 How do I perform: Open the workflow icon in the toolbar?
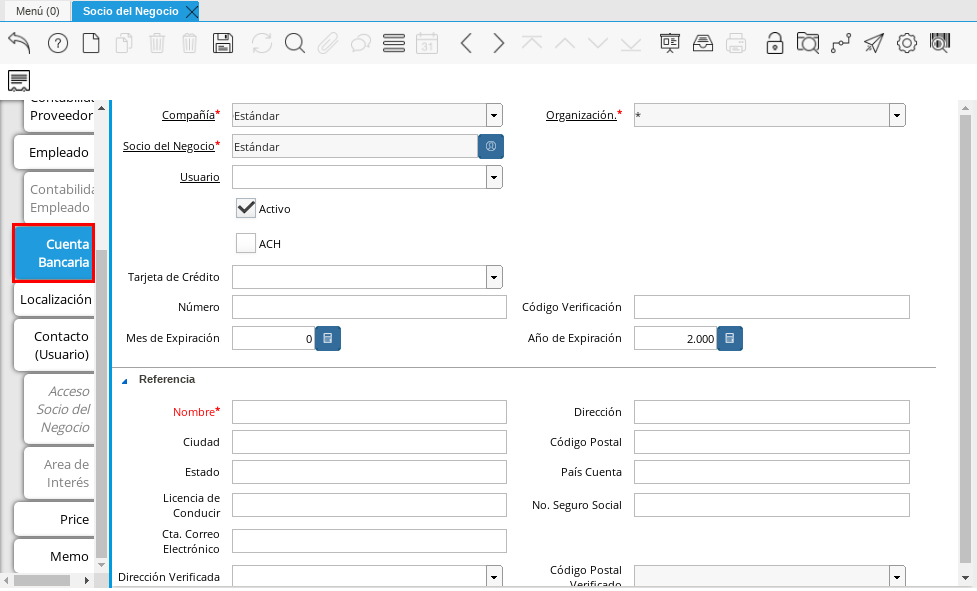pos(841,43)
